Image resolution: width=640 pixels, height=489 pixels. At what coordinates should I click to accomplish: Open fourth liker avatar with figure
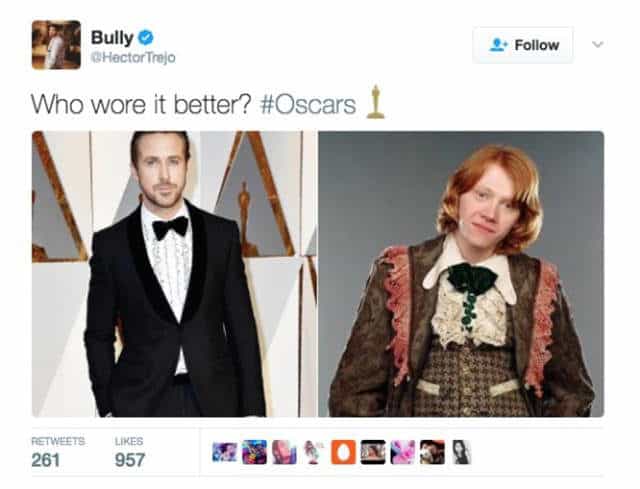[313, 452]
